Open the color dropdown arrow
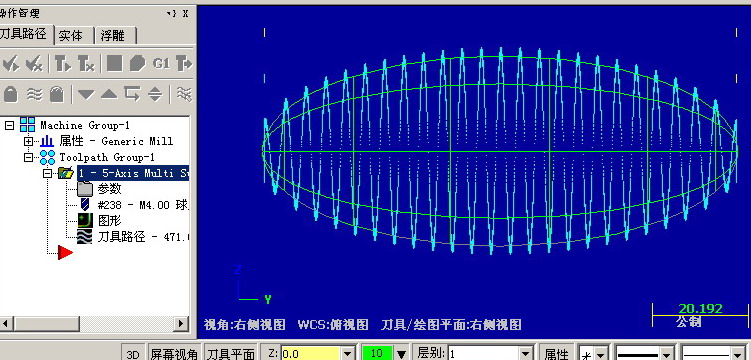The height and width of the screenshot is (360, 751). (402, 354)
